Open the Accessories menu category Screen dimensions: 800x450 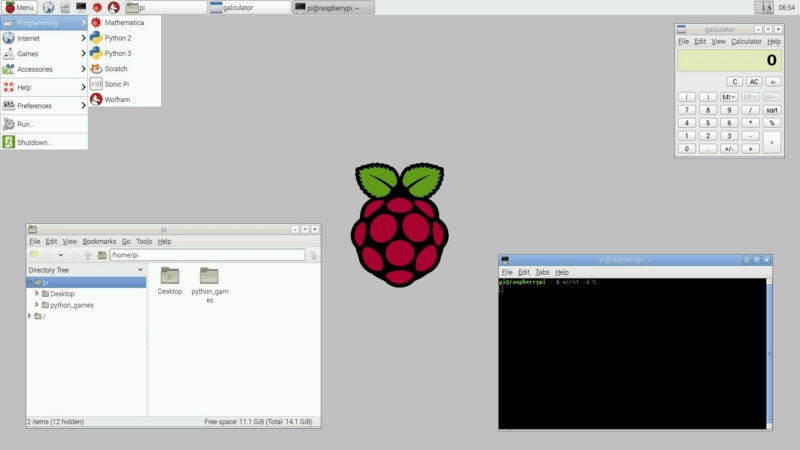coord(44,69)
